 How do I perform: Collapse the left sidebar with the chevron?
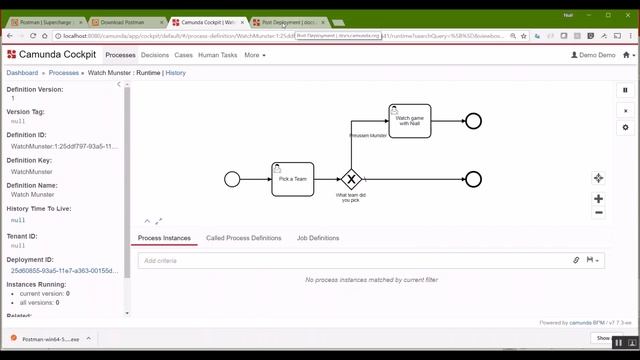(119, 84)
